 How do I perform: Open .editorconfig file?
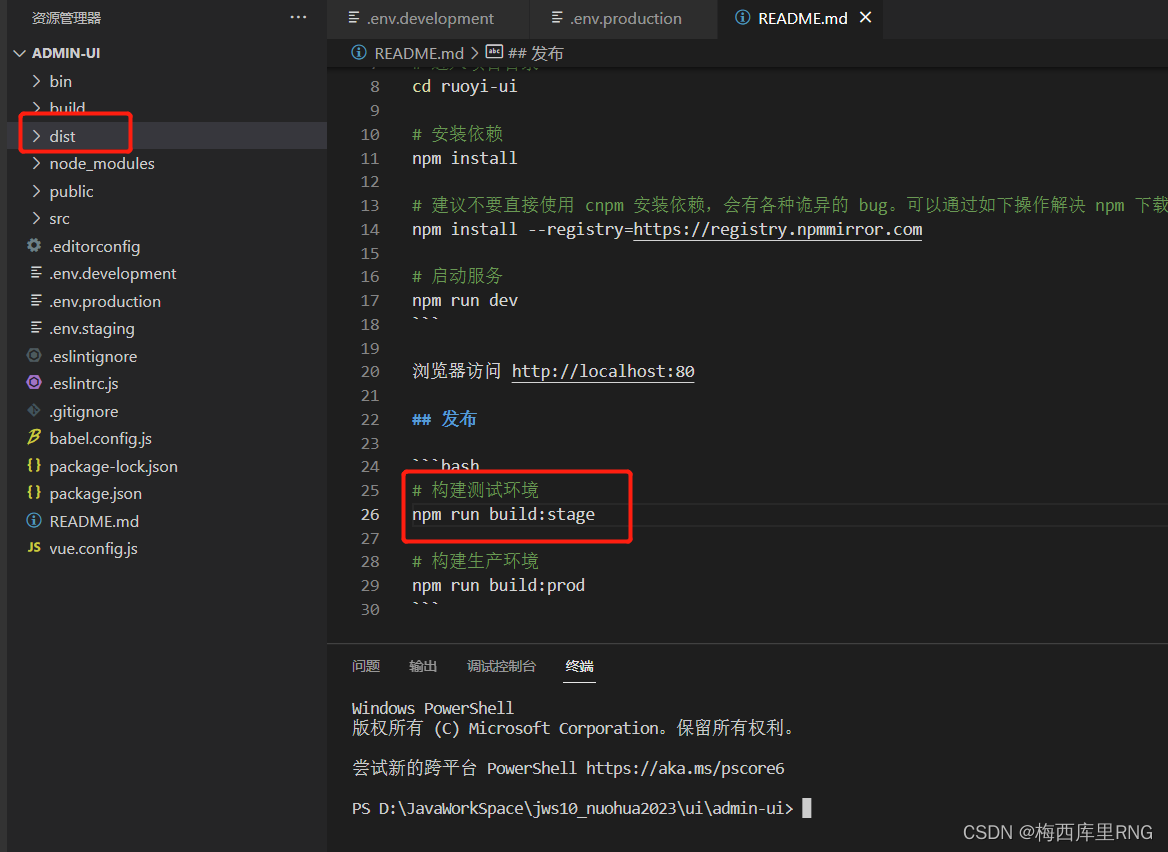[x=95, y=247]
